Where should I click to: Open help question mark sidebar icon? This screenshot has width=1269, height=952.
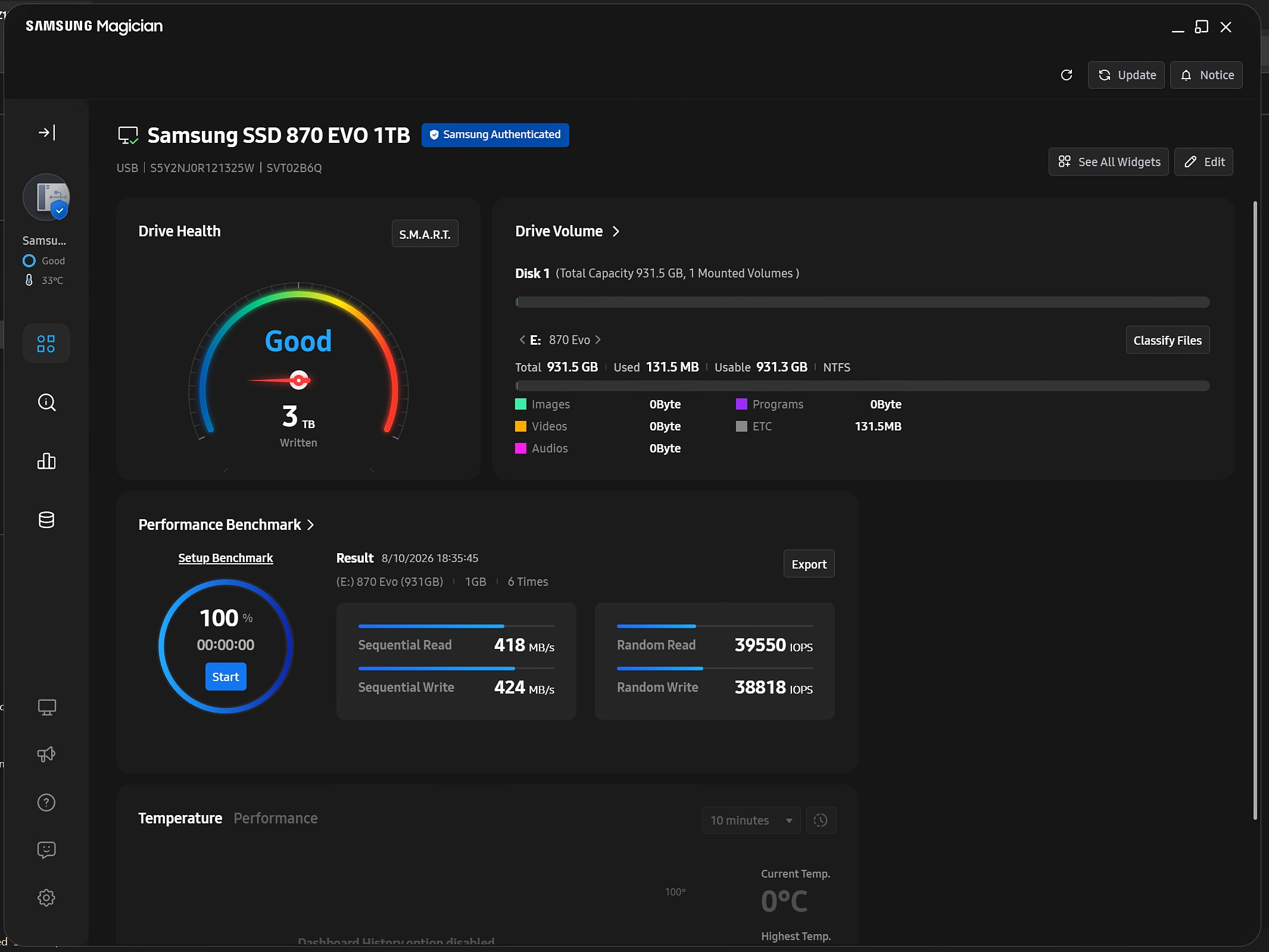[x=46, y=803]
